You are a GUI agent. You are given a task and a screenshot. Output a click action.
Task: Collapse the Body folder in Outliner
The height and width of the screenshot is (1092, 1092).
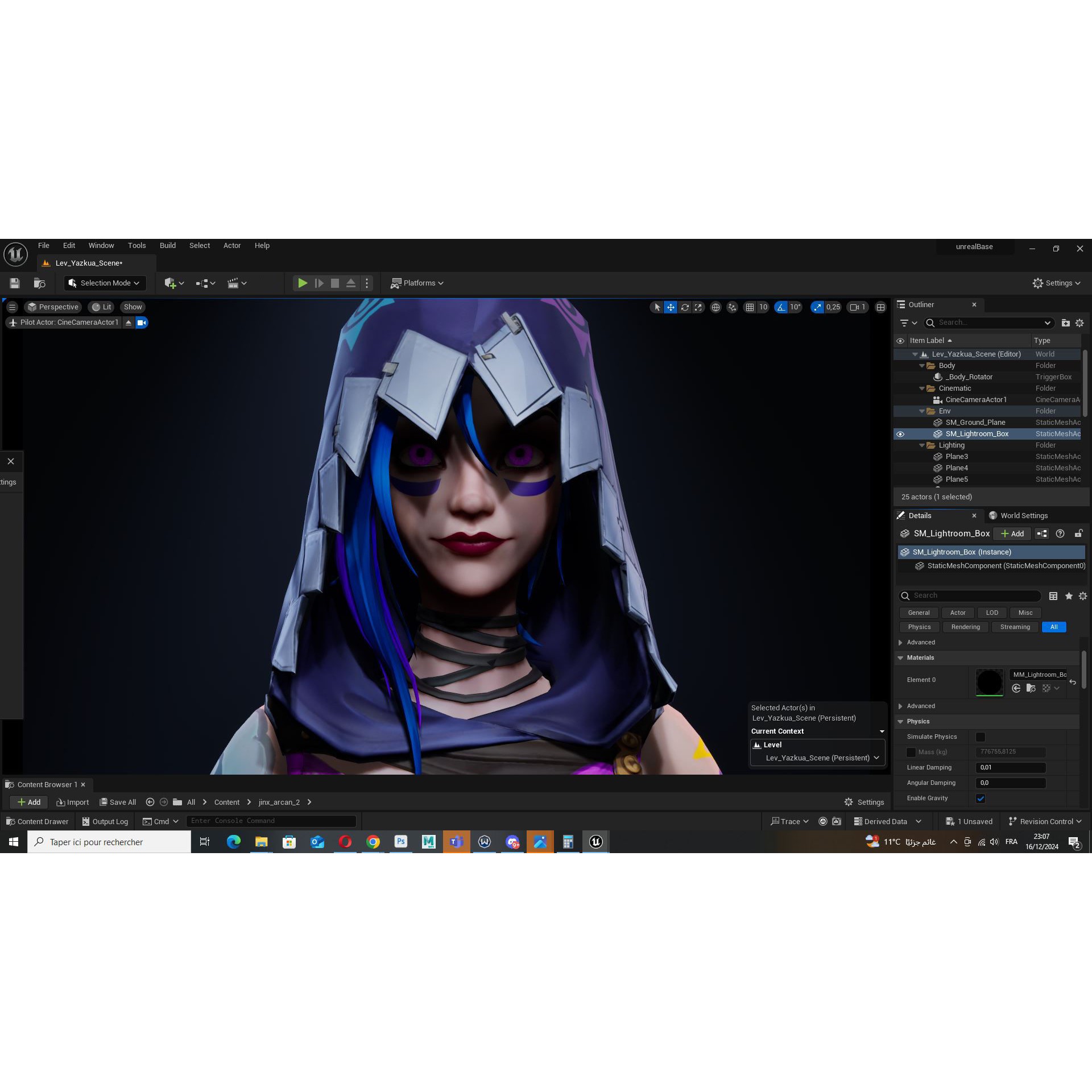922,366
